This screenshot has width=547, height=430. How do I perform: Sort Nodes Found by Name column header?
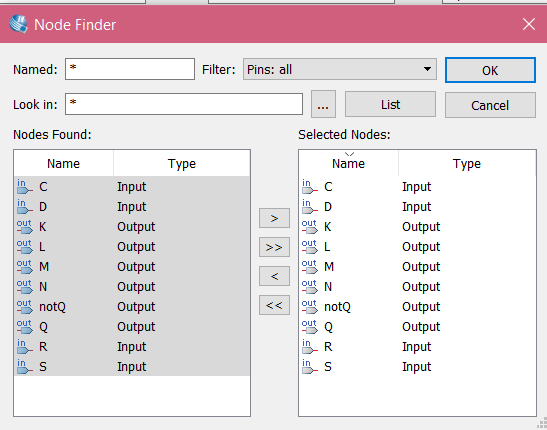click(x=63, y=163)
